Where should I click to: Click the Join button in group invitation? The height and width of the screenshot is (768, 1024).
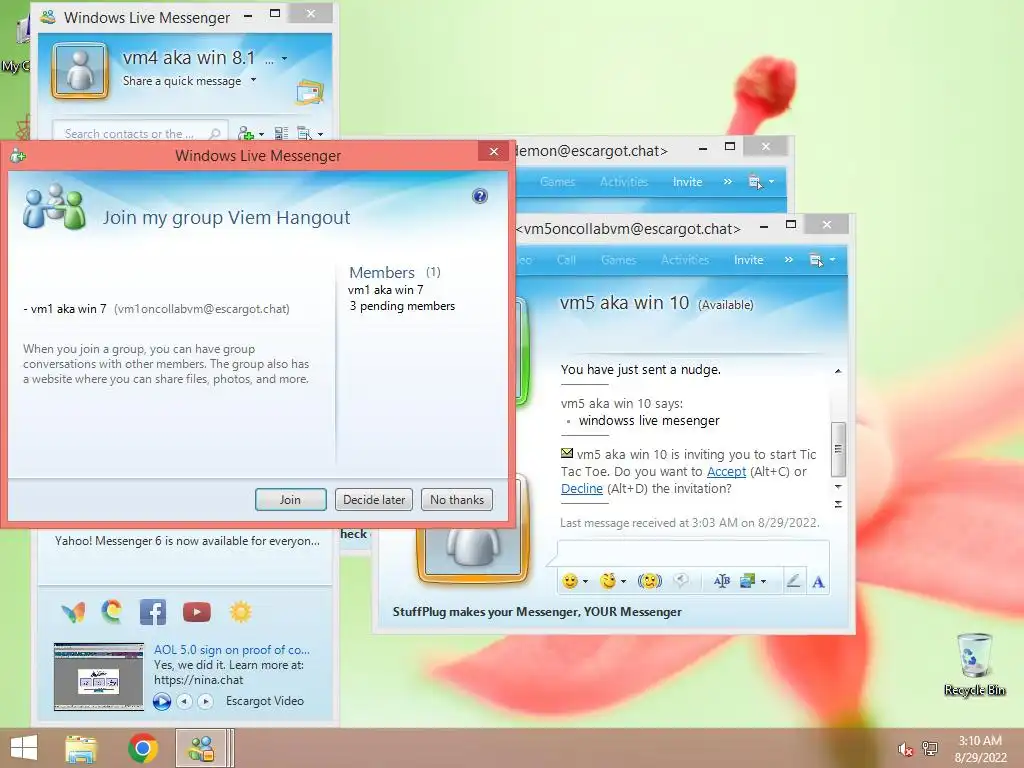click(x=291, y=500)
